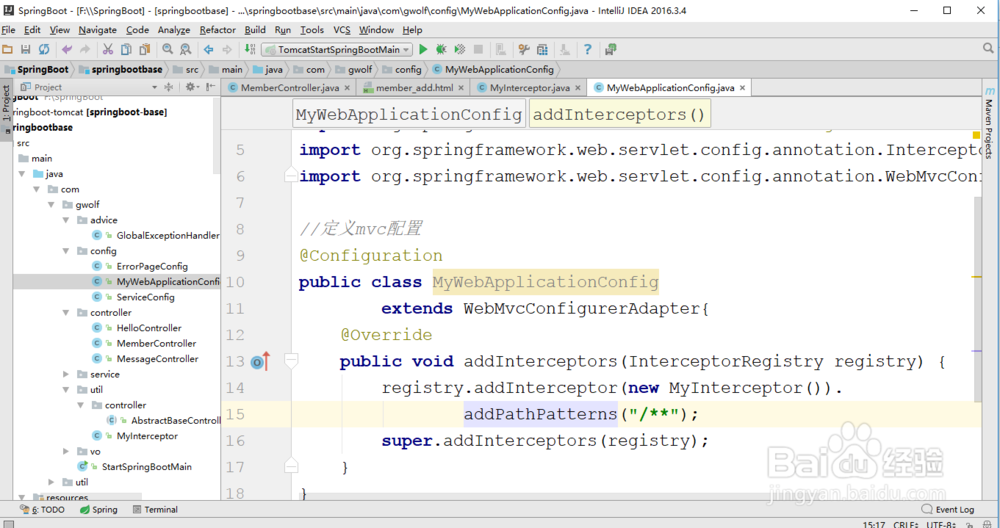
Task: Click the Replace icon next to Find
Action: point(186,49)
